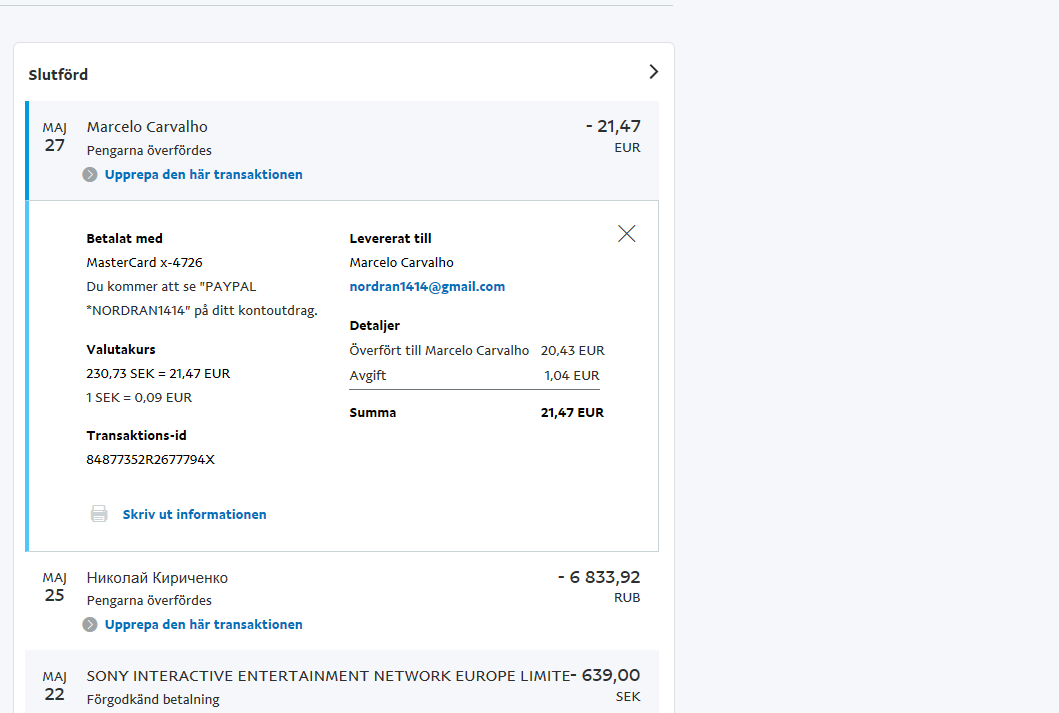The width and height of the screenshot is (1059, 713).
Task: Expand the Slutförd section chevron
Action: tap(653, 72)
